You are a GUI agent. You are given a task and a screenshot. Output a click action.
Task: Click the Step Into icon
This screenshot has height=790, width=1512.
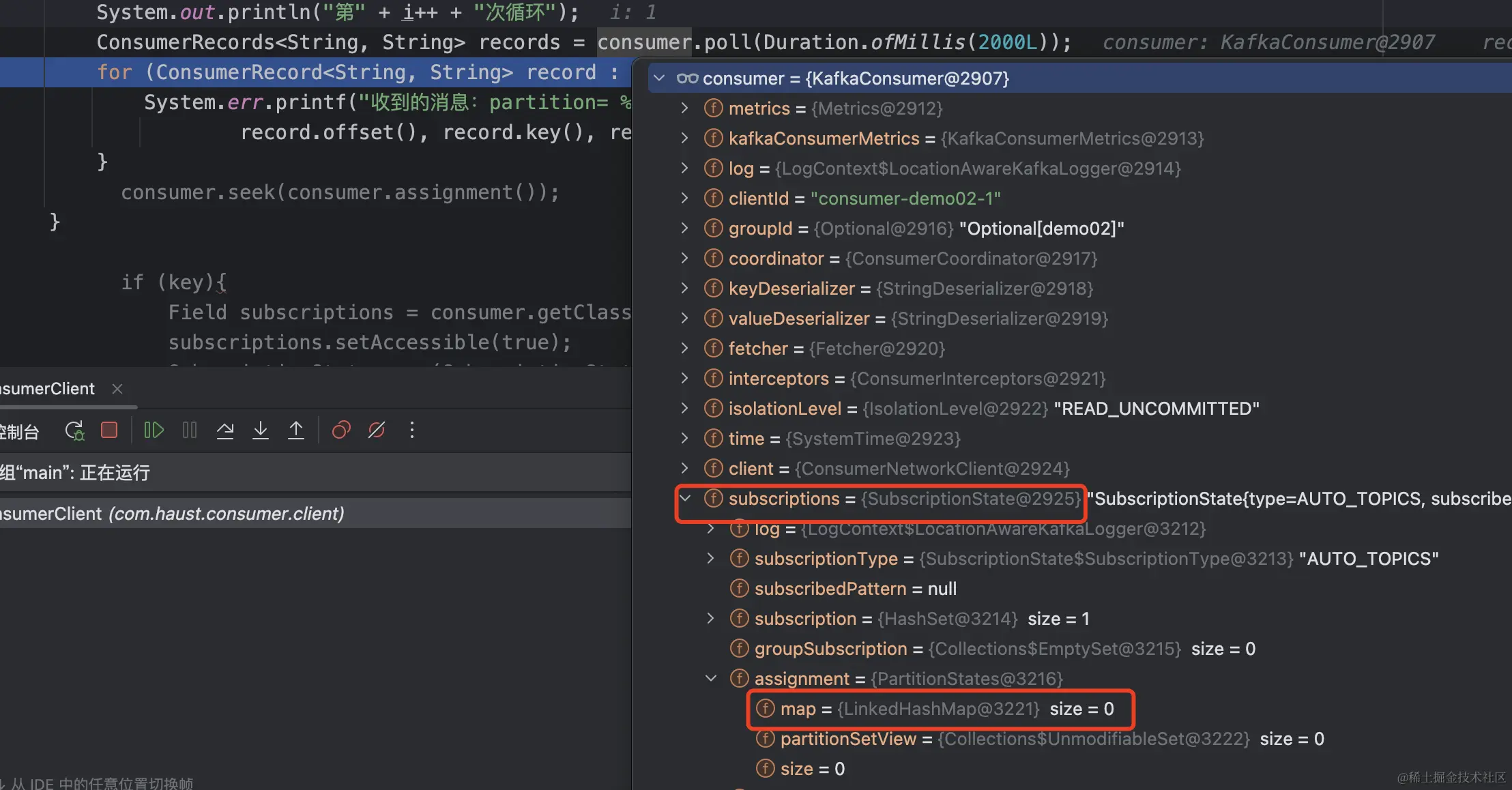[261, 430]
